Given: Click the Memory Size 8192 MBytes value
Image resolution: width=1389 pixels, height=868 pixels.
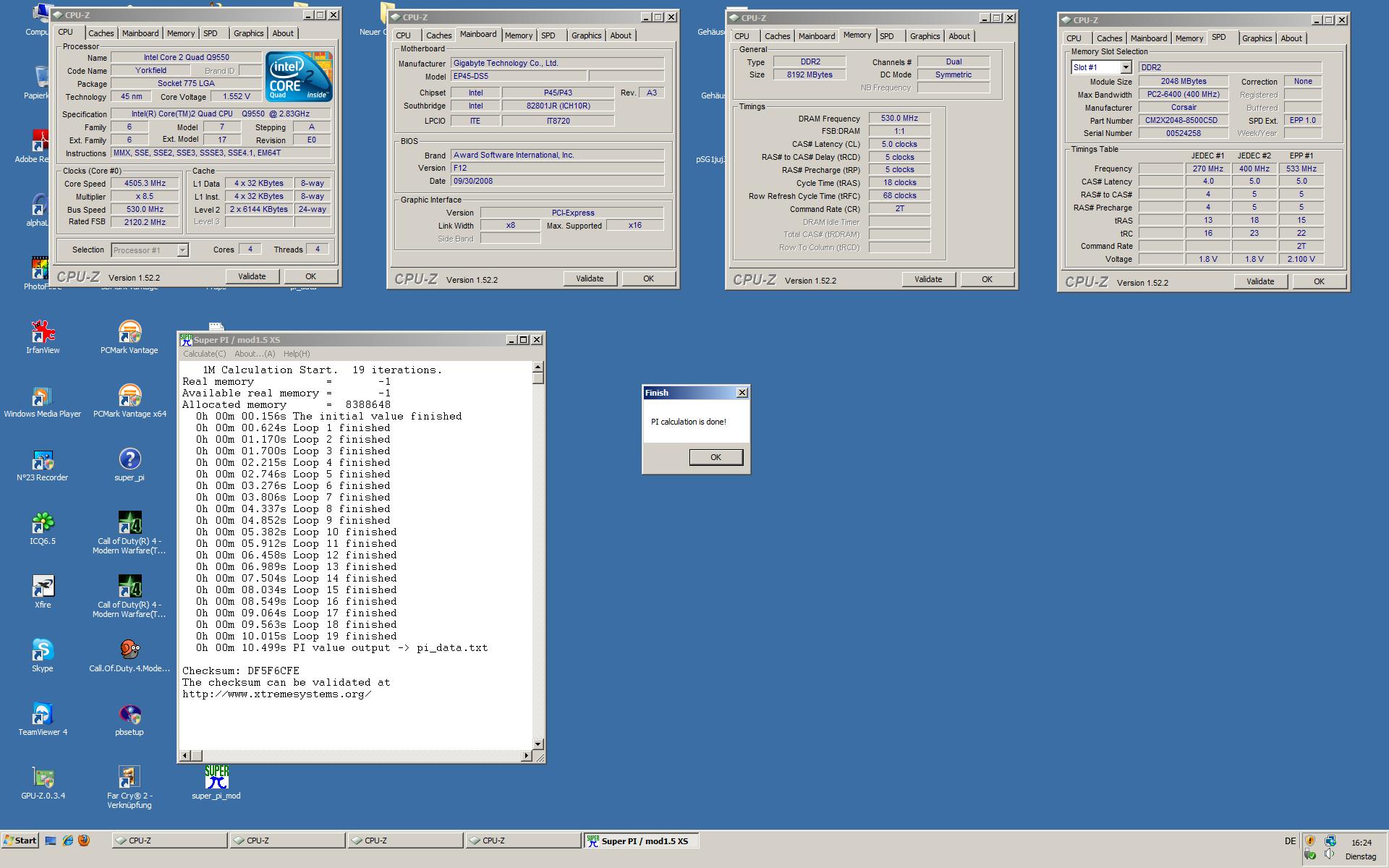Looking at the screenshot, I should [x=810, y=75].
